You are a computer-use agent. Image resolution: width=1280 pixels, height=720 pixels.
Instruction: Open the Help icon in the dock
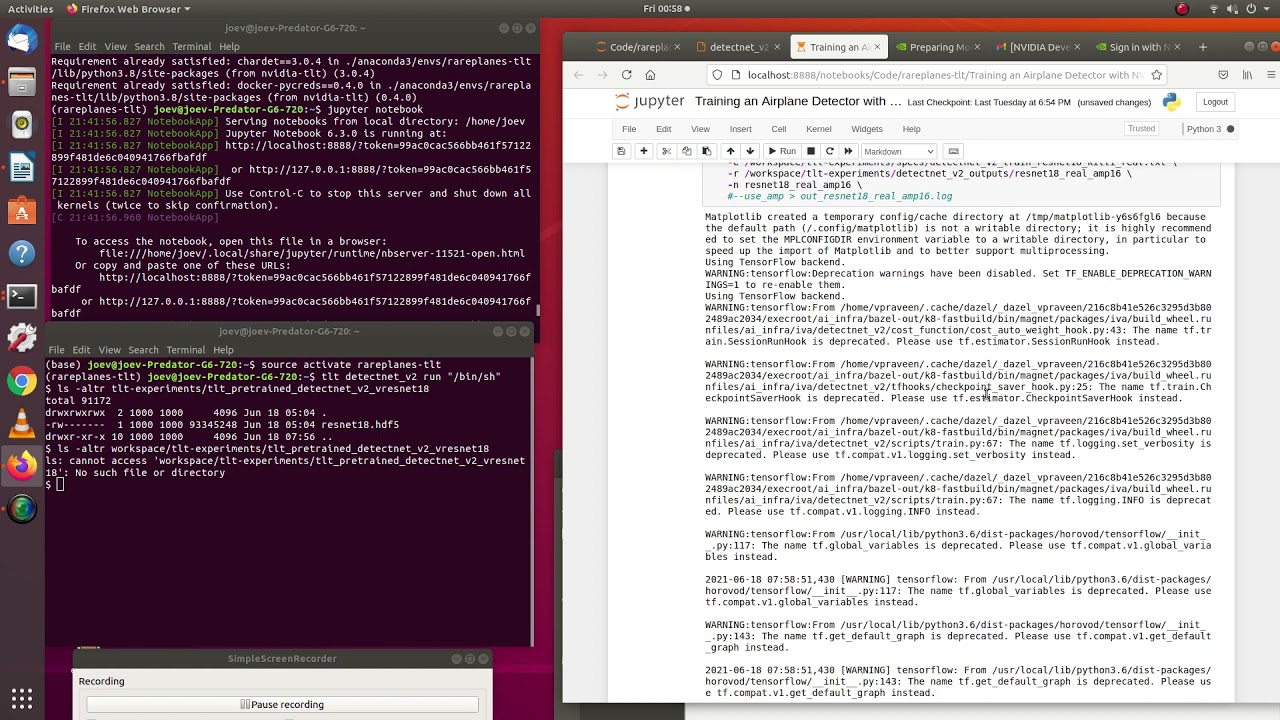pos(22,253)
